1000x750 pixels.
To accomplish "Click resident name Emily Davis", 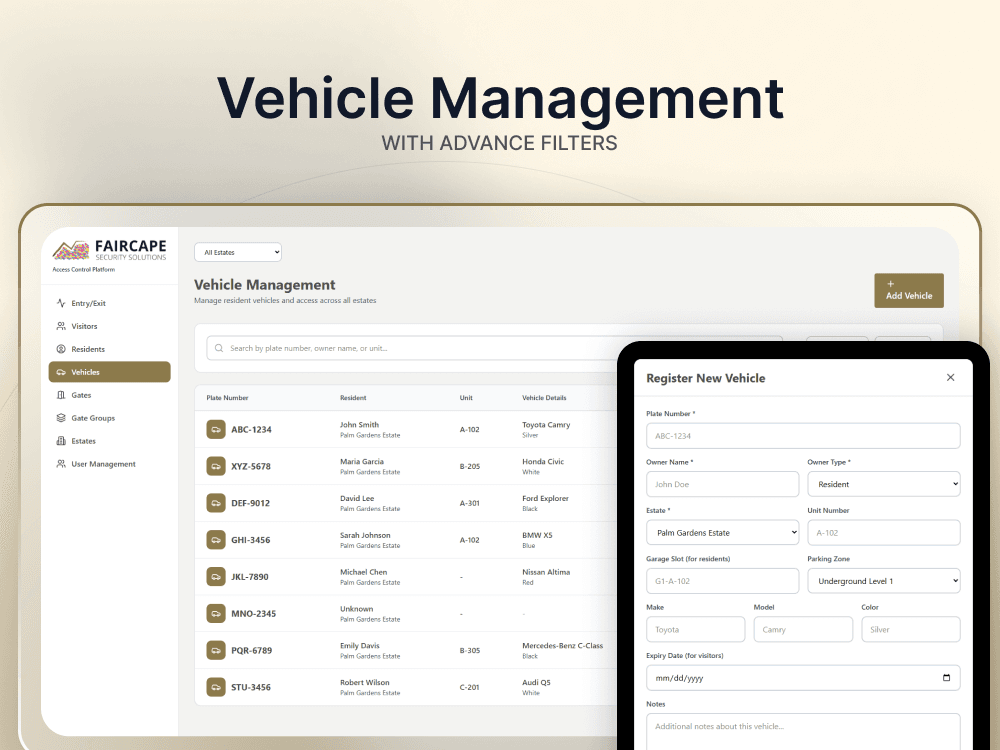I will click(x=360, y=645).
